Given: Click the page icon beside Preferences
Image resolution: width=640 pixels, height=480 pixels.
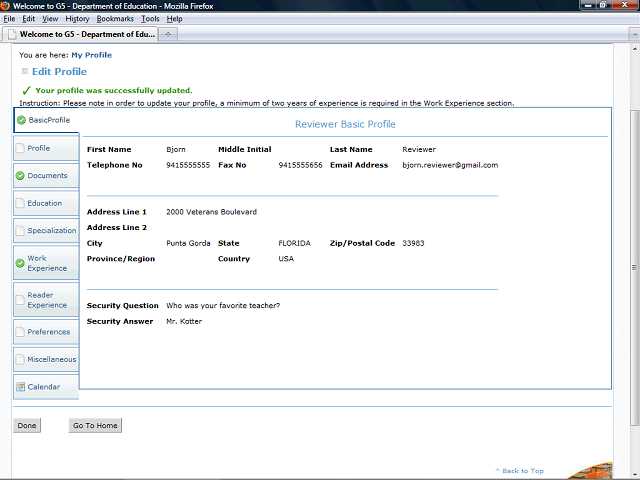Looking at the screenshot, I should [x=20, y=332].
